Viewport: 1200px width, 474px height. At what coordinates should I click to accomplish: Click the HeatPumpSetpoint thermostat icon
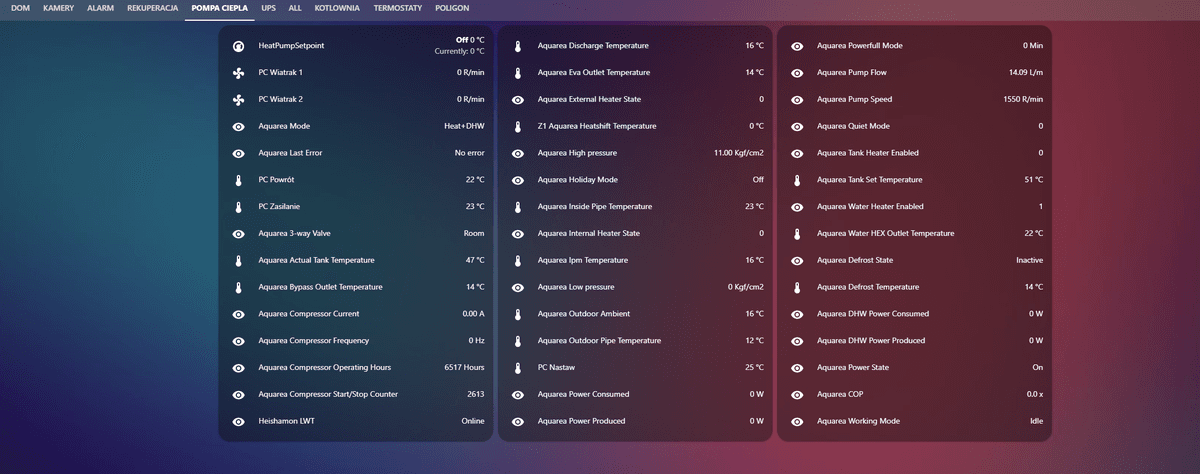(x=238, y=46)
